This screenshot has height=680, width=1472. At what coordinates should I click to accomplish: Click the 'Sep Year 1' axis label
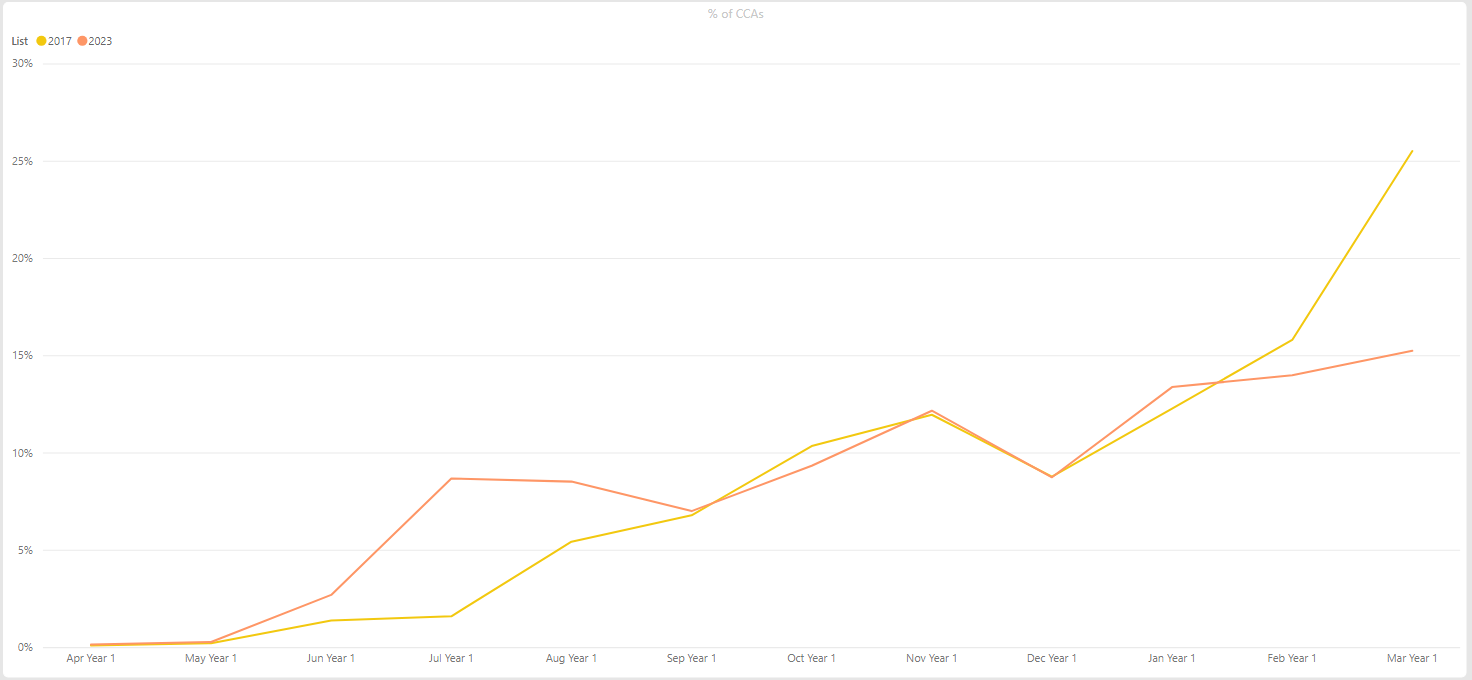691,658
